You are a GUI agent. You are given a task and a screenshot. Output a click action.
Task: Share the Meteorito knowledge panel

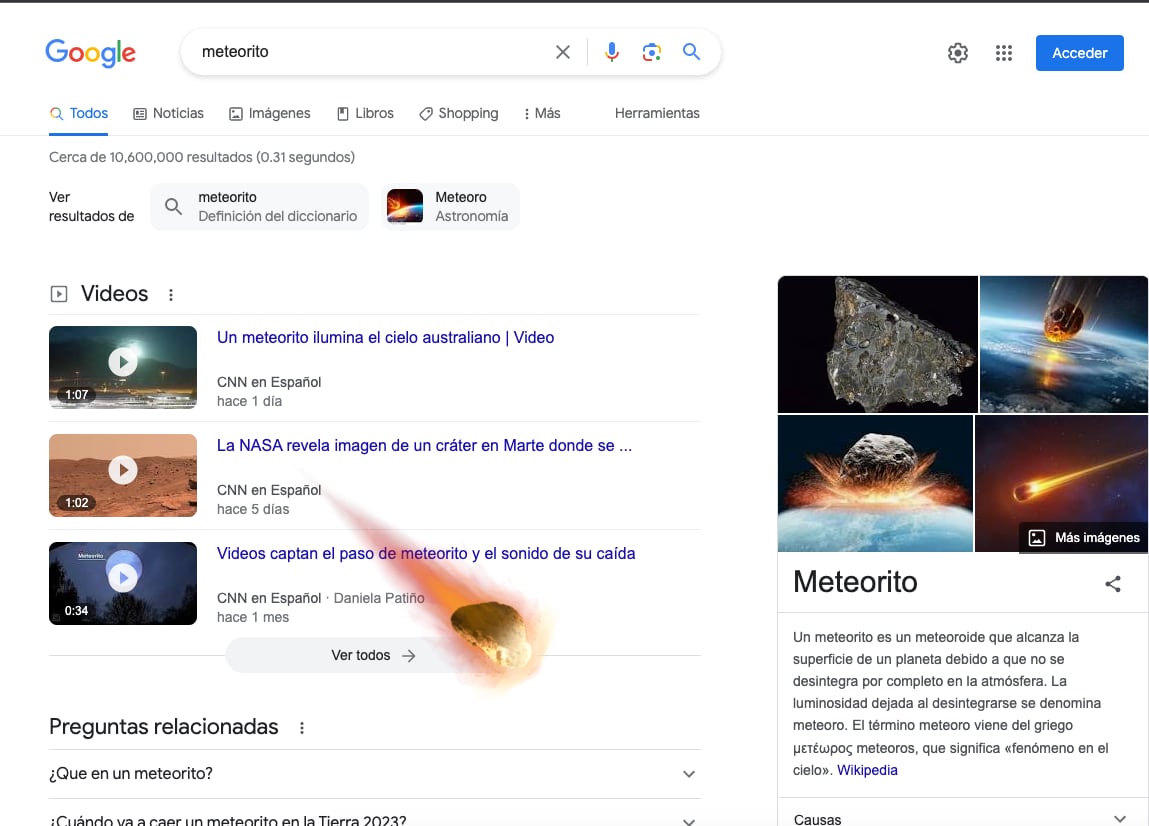pos(1113,583)
